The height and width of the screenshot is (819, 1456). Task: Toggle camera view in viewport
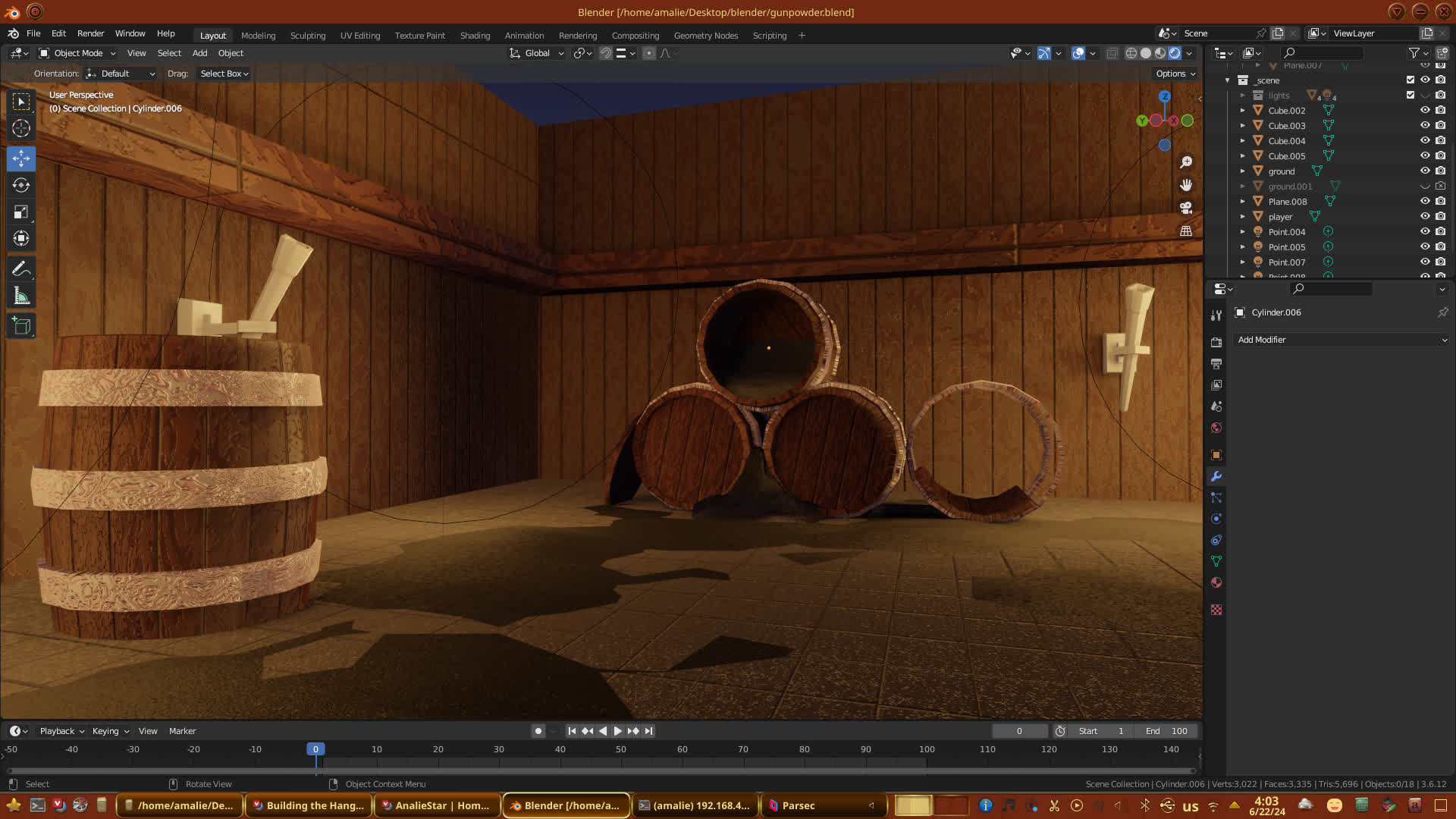1186,208
